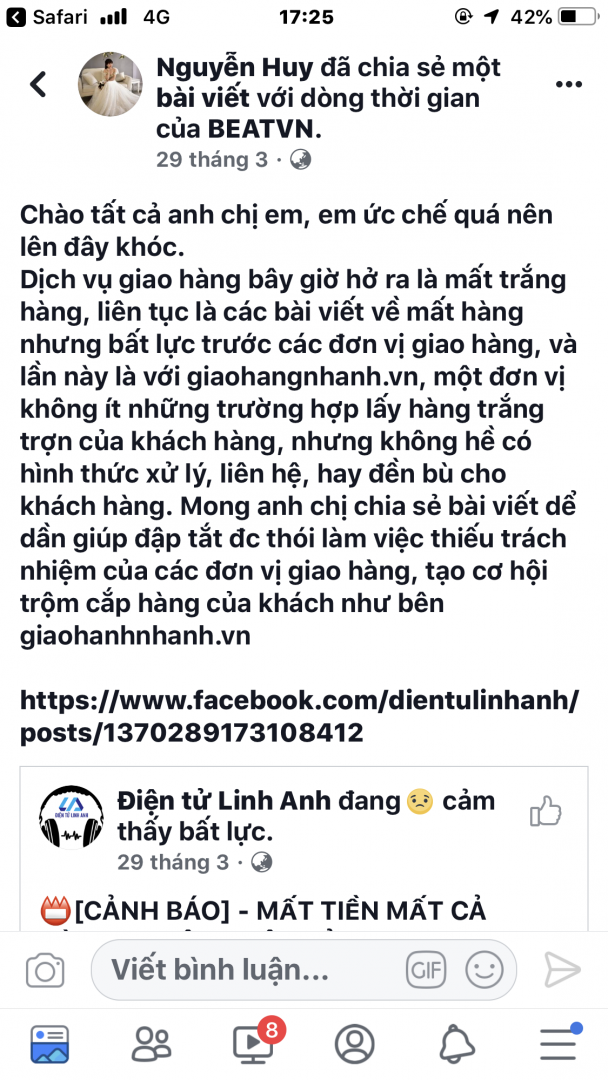Tap the send comment arrow

click(562, 970)
